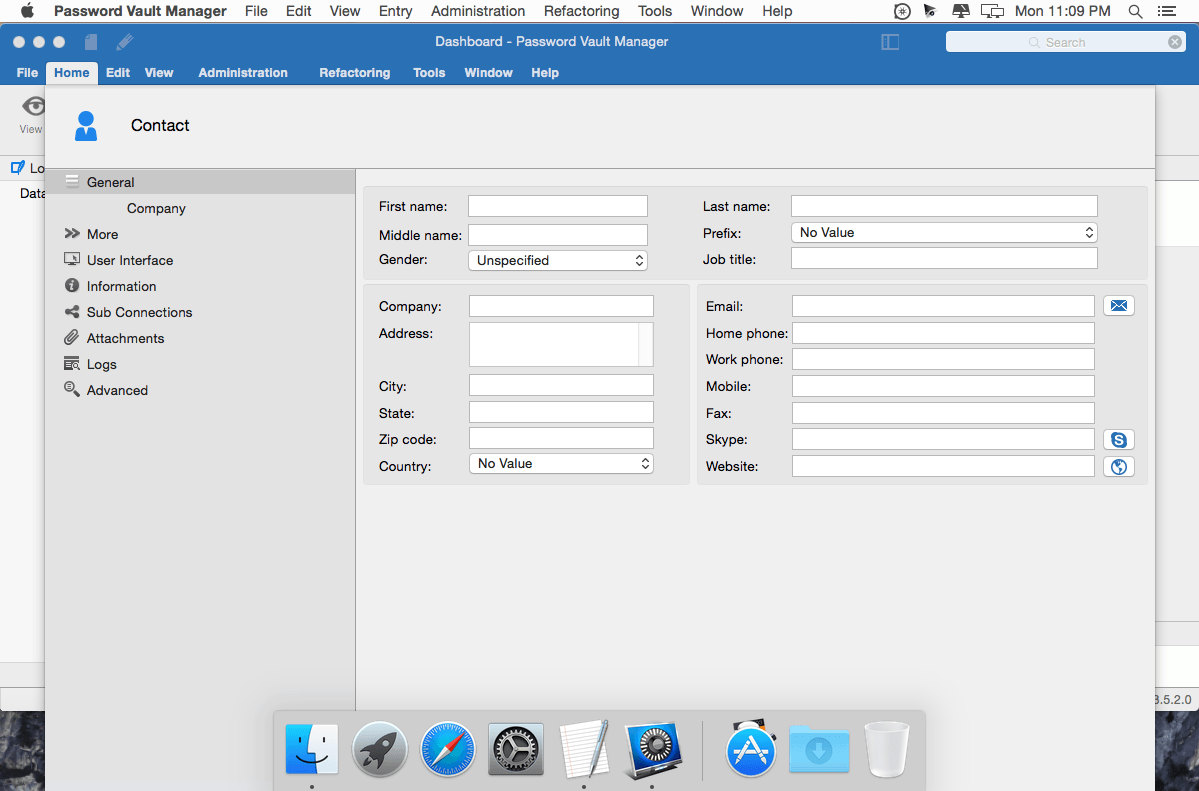Open App Store from the Dock
The height and width of the screenshot is (791, 1199).
[751, 749]
